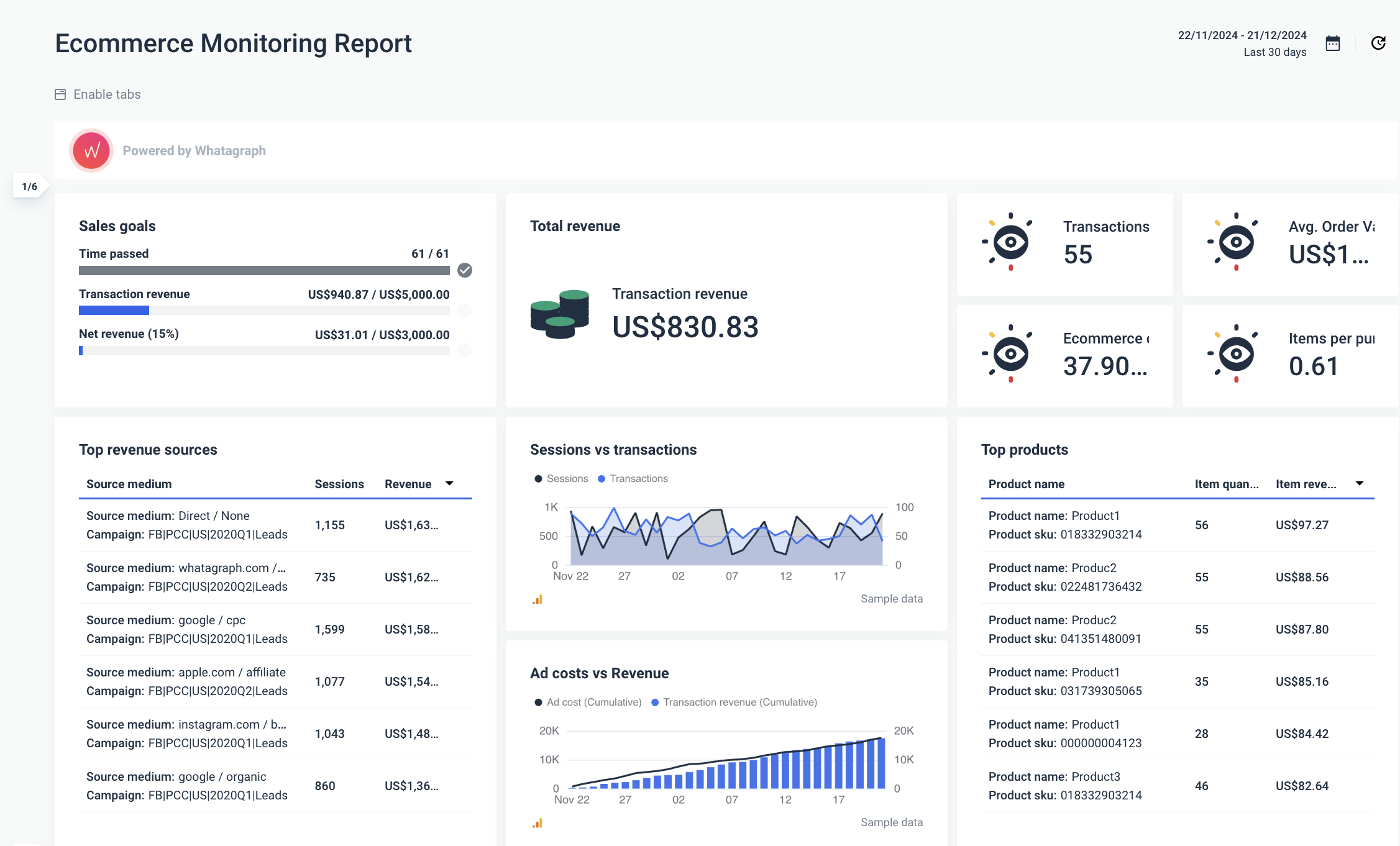The height and width of the screenshot is (846, 1400).
Task: Click the Enable tabs button
Action: pos(98,94)
